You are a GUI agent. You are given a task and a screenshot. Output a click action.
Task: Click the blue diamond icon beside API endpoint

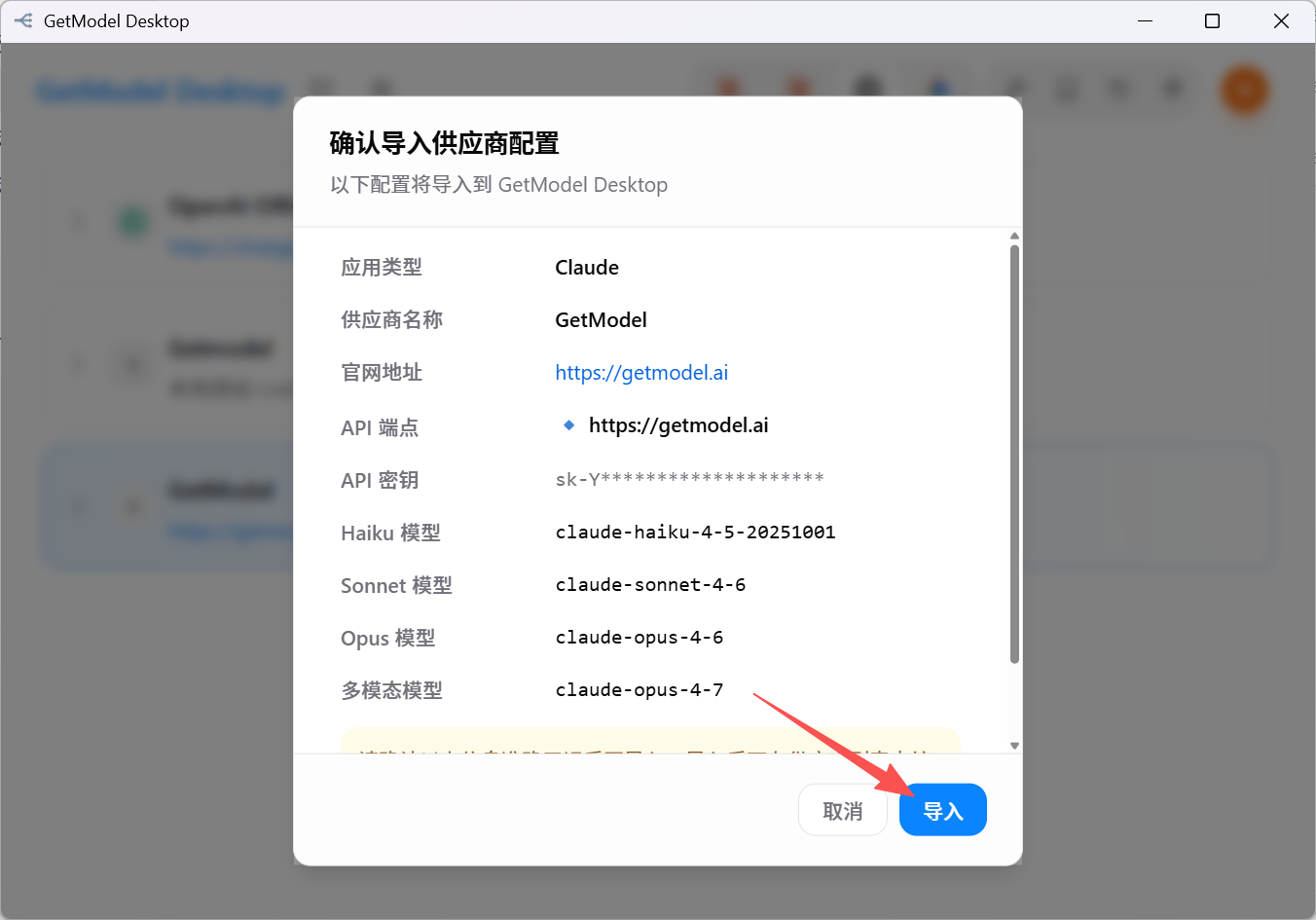click(569, 425)
